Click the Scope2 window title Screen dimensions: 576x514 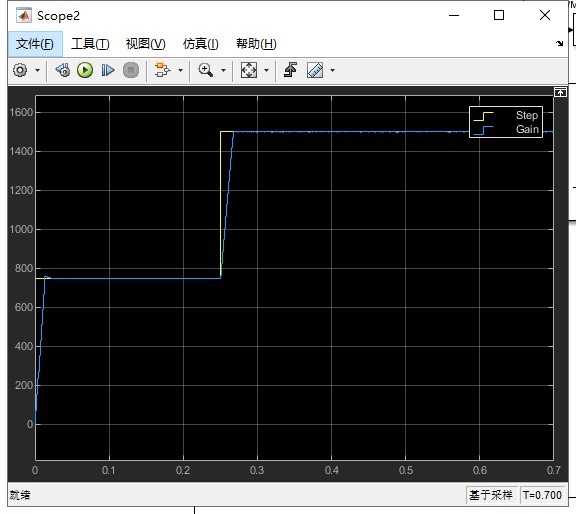58,16
